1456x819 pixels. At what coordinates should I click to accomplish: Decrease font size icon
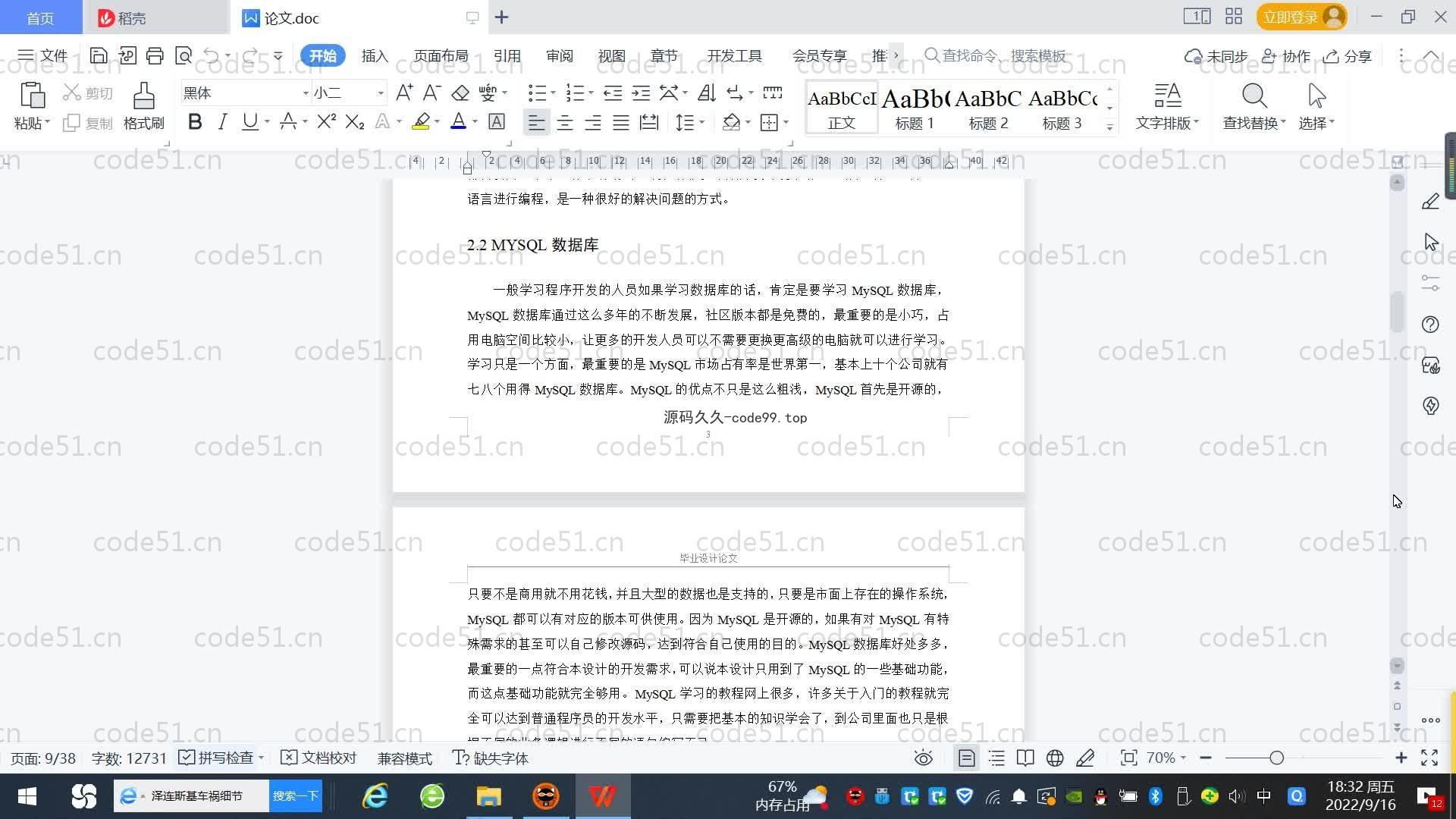[431, 93]
